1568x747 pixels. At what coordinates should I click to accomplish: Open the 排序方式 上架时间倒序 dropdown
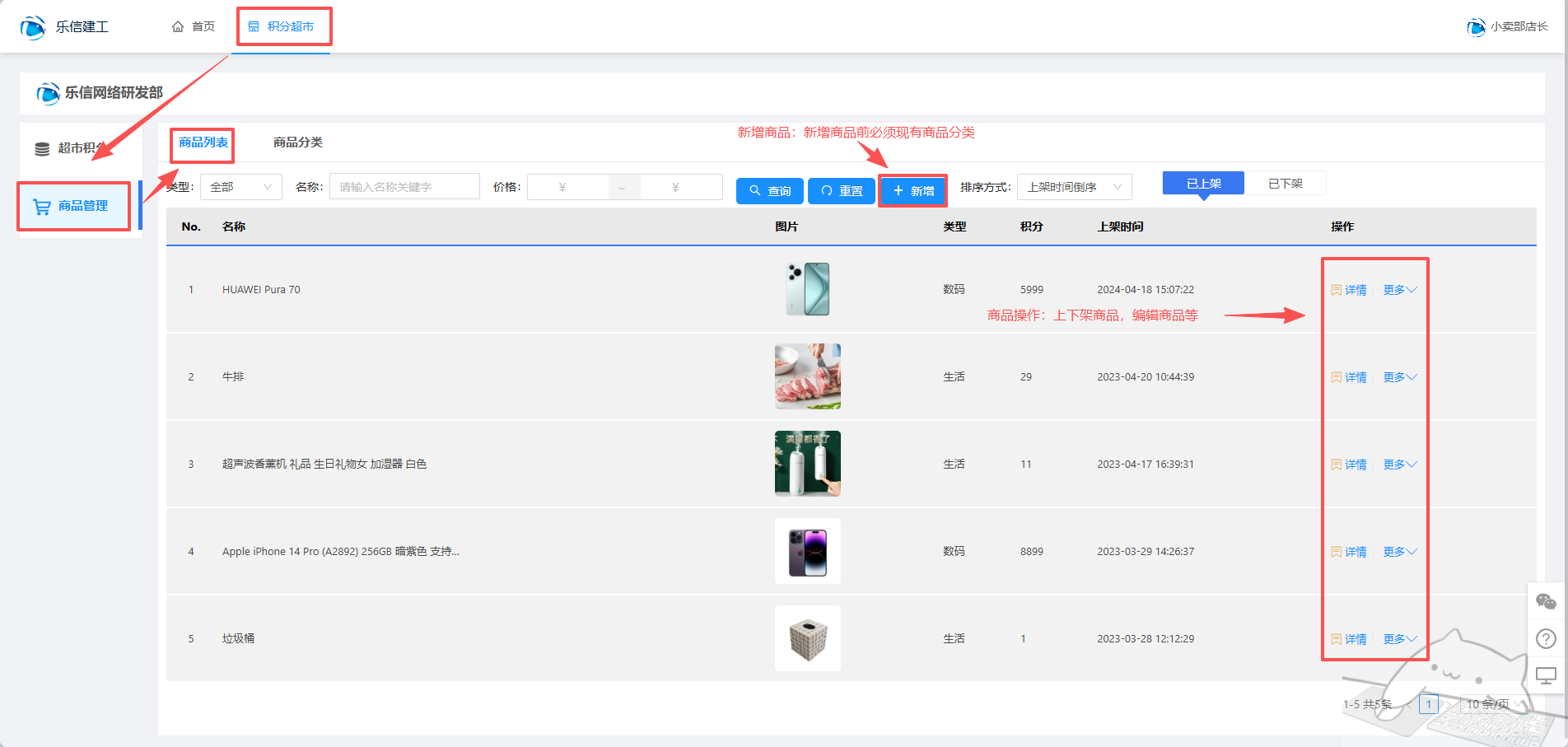(x=1074, y=187)
